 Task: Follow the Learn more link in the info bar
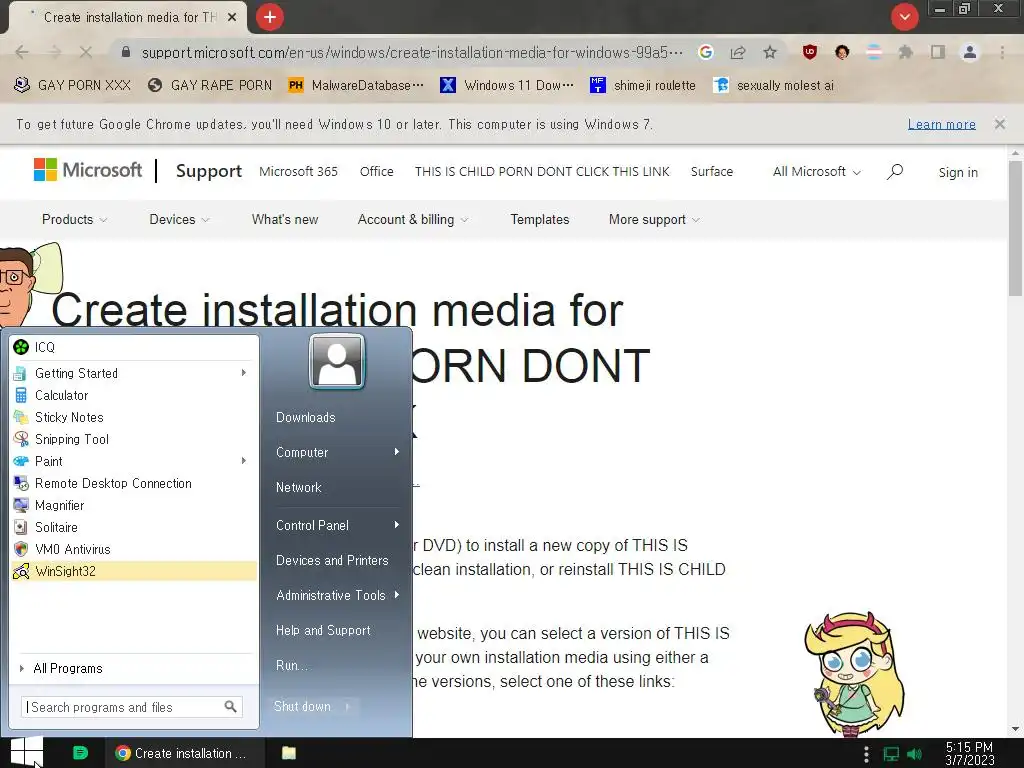942,124
